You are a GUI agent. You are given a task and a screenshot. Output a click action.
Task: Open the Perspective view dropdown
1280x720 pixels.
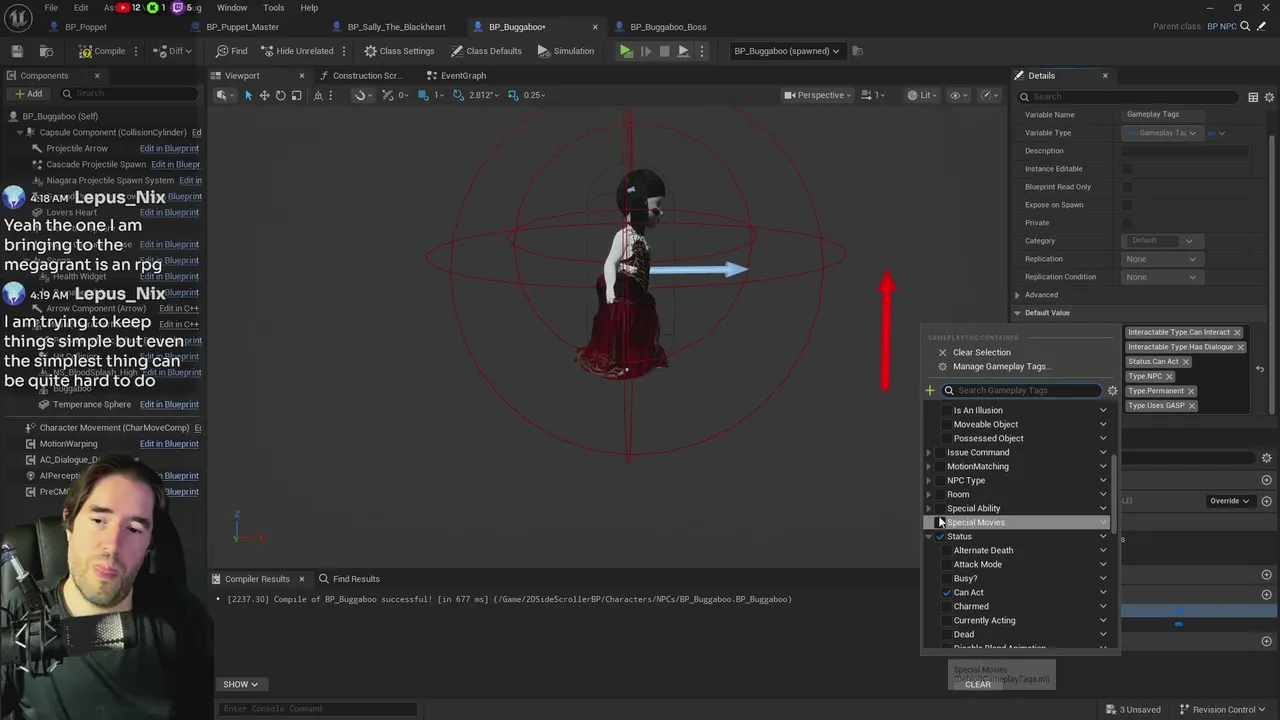point(817,95)
